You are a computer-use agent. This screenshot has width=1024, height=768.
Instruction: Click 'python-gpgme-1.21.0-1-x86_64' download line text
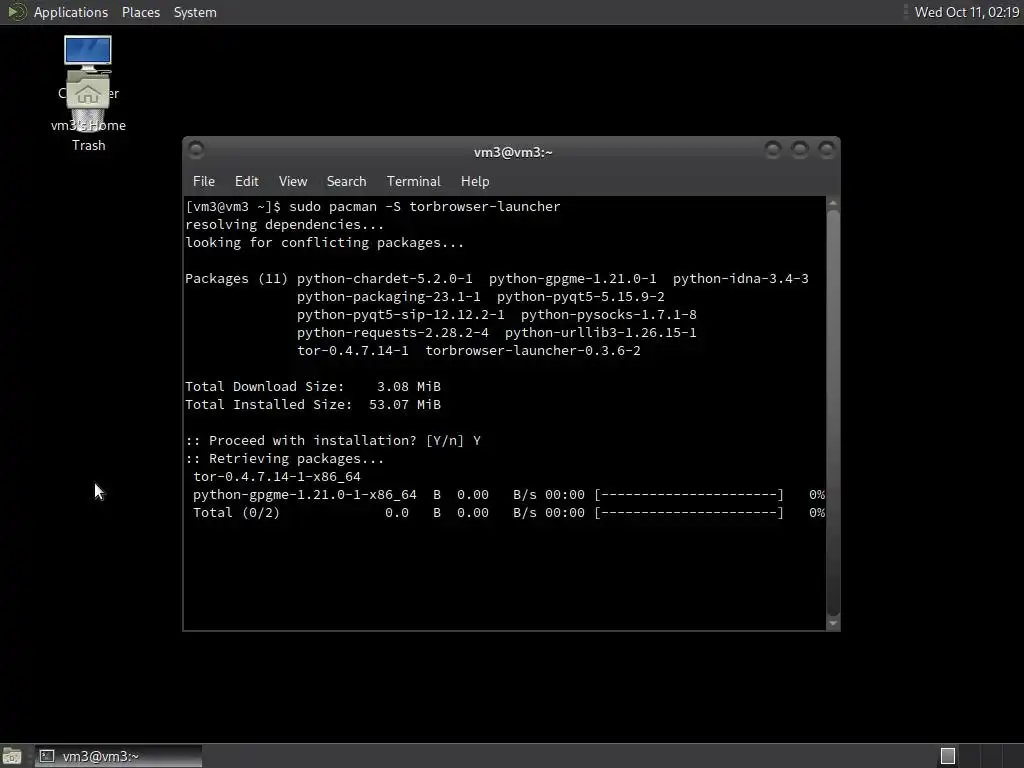pos(304,494)
